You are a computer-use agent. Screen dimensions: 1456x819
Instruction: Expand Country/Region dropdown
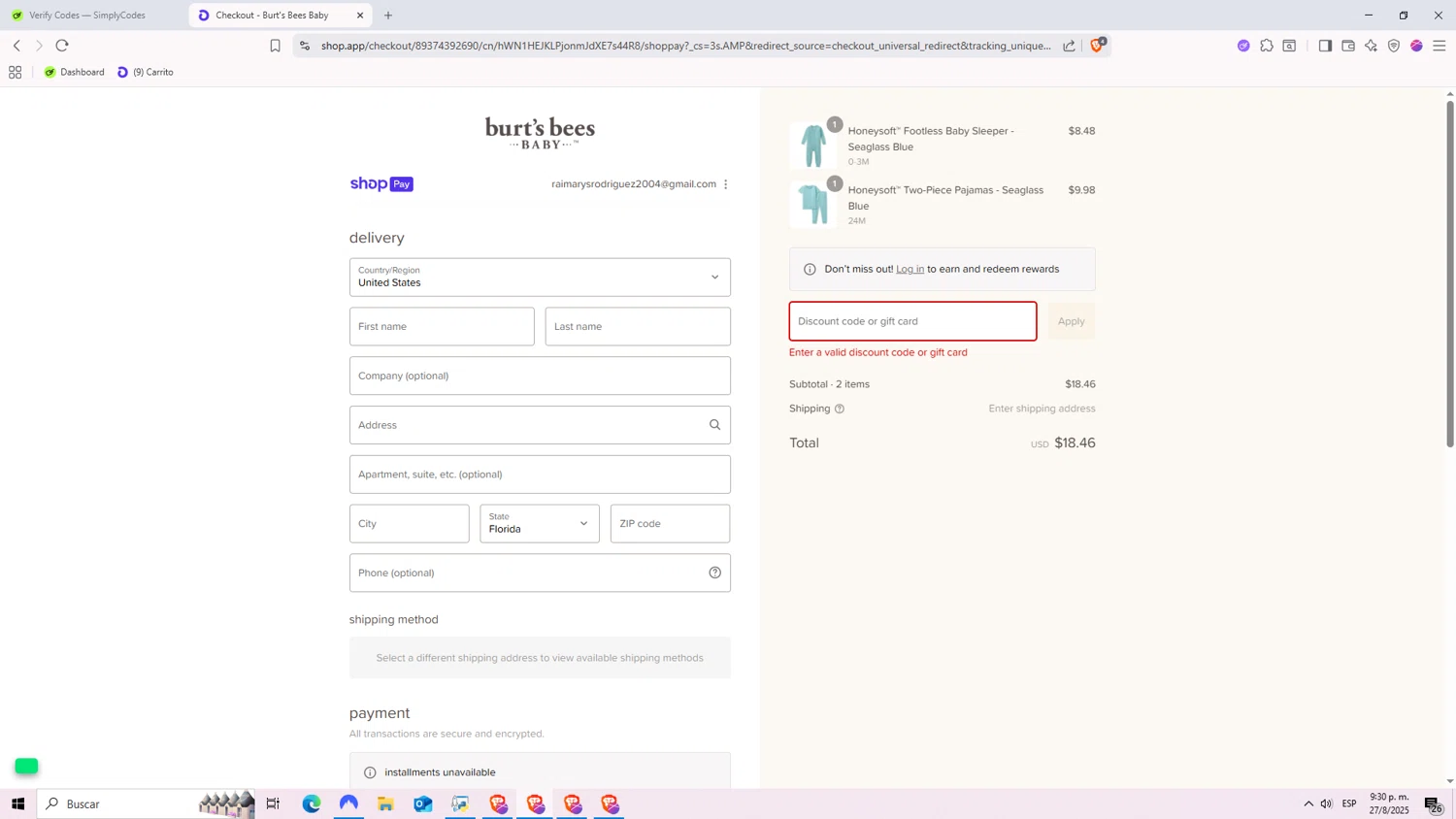click(540, 278)
